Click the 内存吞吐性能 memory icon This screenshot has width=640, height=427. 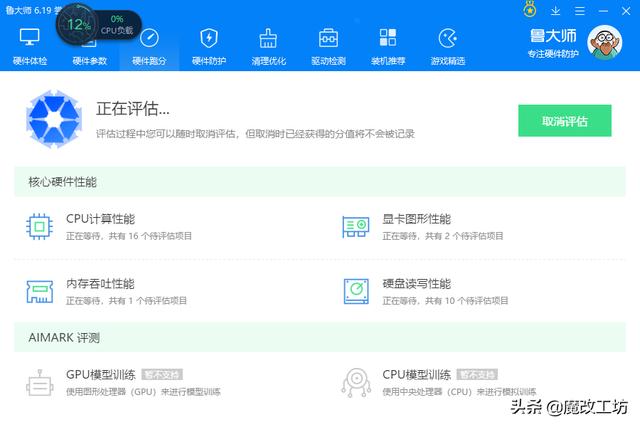[40, 291]
